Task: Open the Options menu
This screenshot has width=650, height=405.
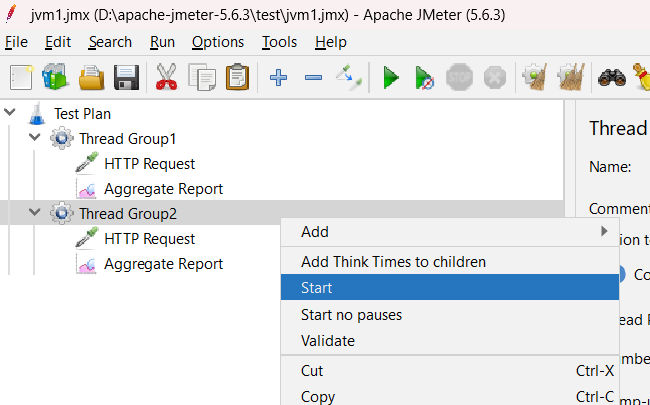Action: (x=218, y=42)
